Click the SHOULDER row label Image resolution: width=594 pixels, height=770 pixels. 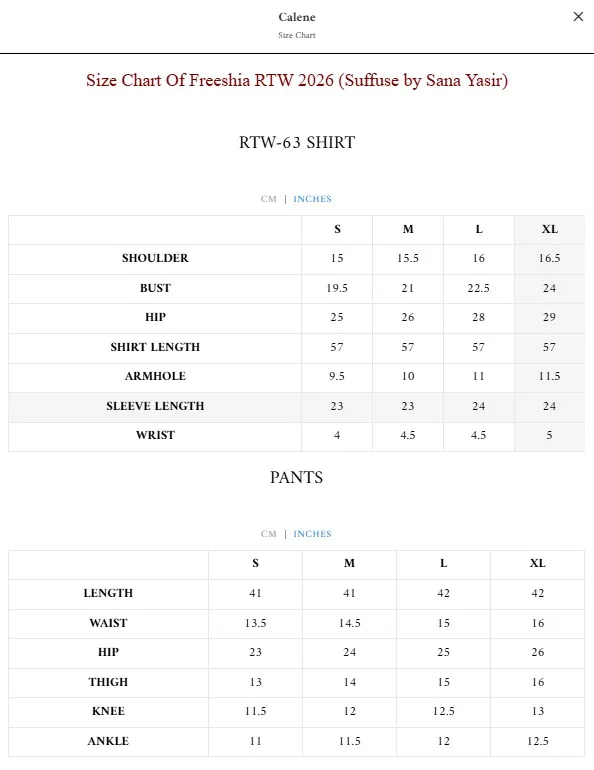155,258
